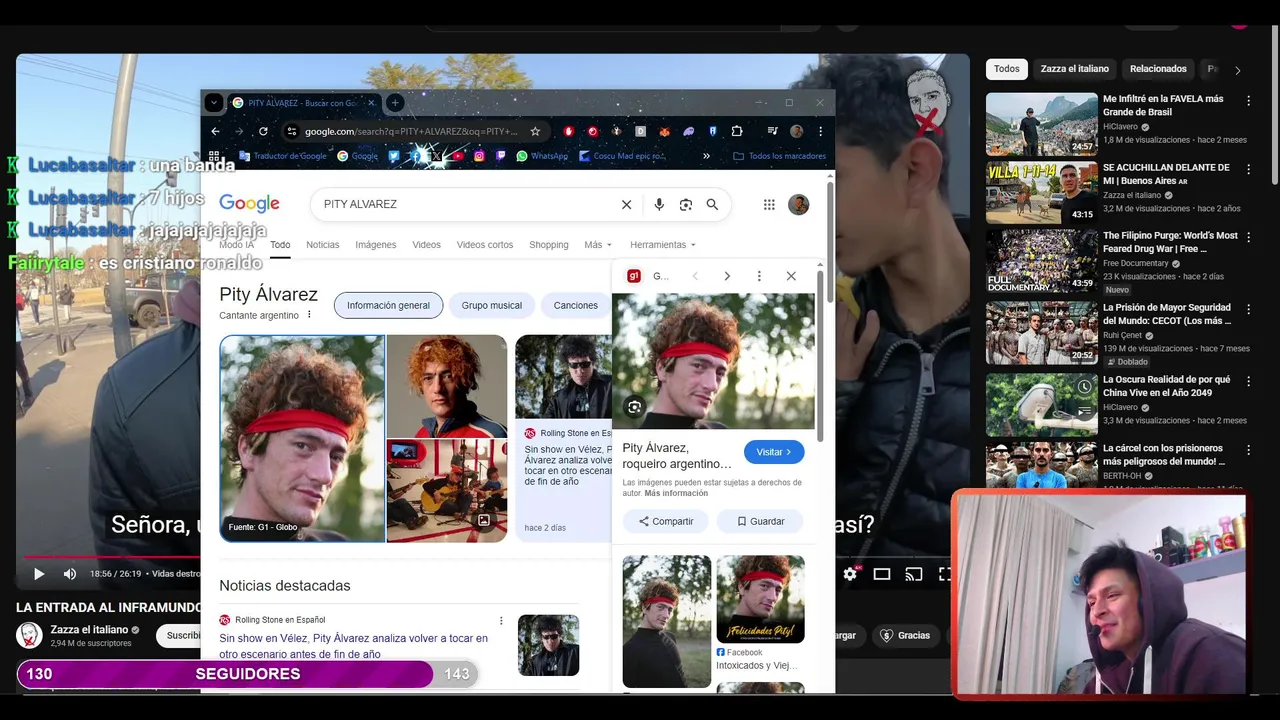
Task: Submit search with magnifier icon
Action: click(712, 204)
